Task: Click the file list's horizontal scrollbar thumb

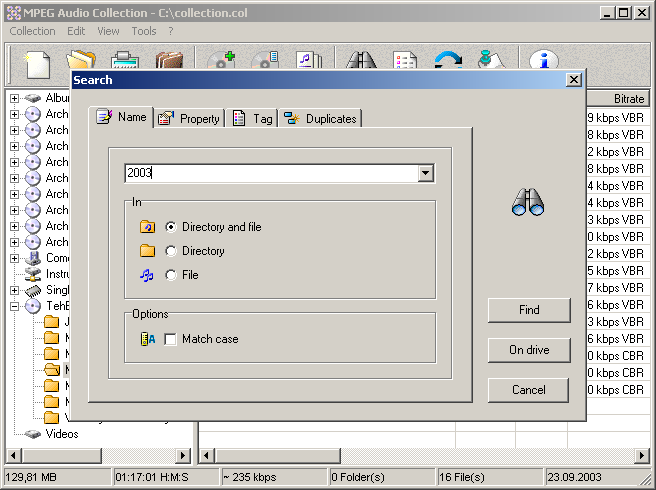Action: point(277,455)
